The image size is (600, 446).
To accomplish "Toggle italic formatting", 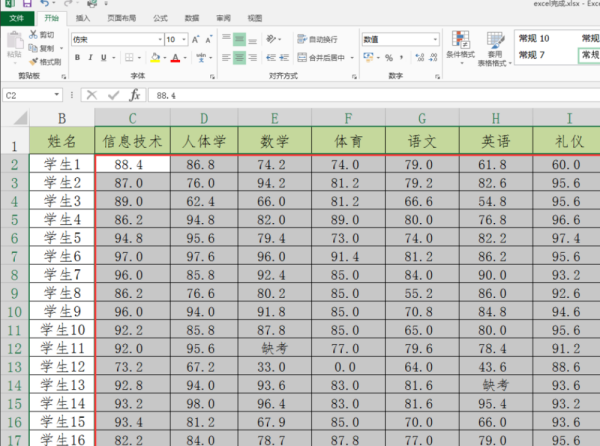I will pos(91,58).
